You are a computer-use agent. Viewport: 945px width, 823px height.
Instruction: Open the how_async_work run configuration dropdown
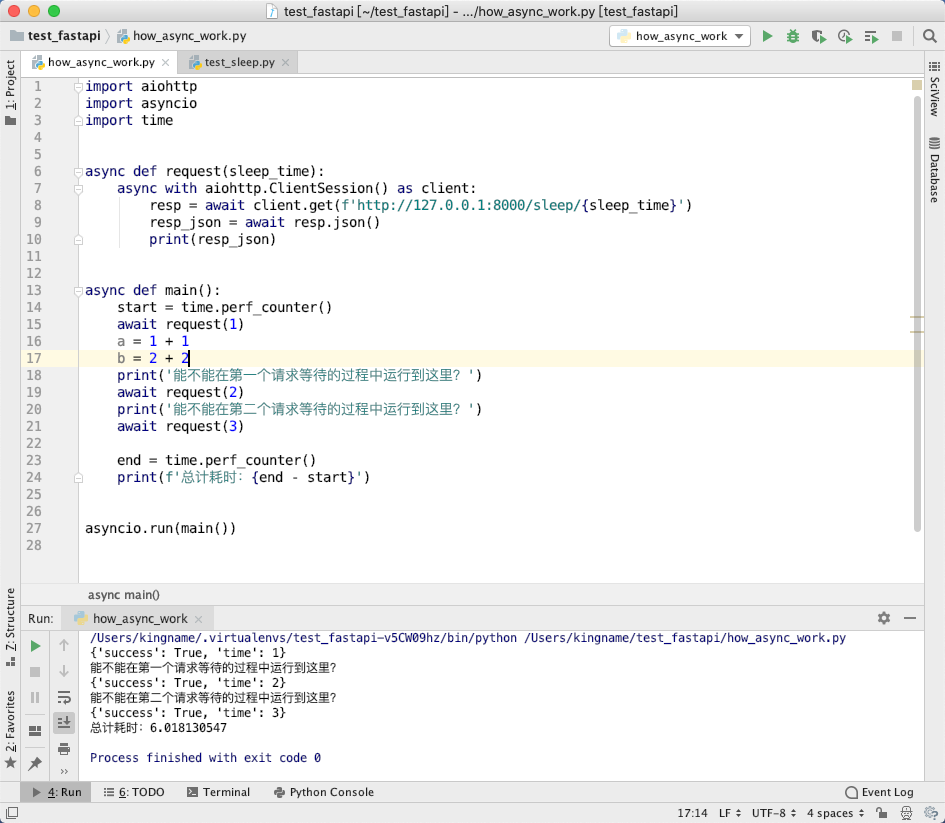pos(679,36)
